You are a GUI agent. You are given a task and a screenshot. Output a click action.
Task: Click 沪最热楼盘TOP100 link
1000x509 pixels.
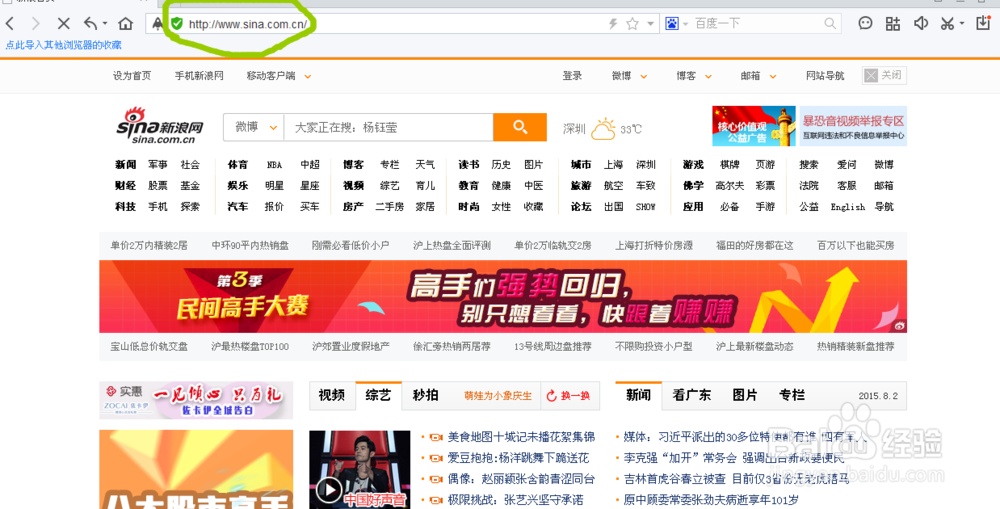250,346
